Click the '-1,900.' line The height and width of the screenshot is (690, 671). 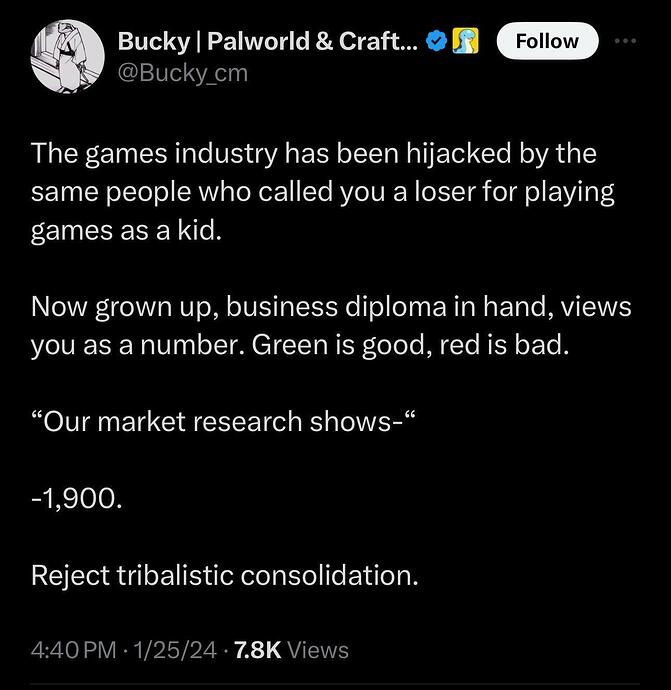point(77,499)
